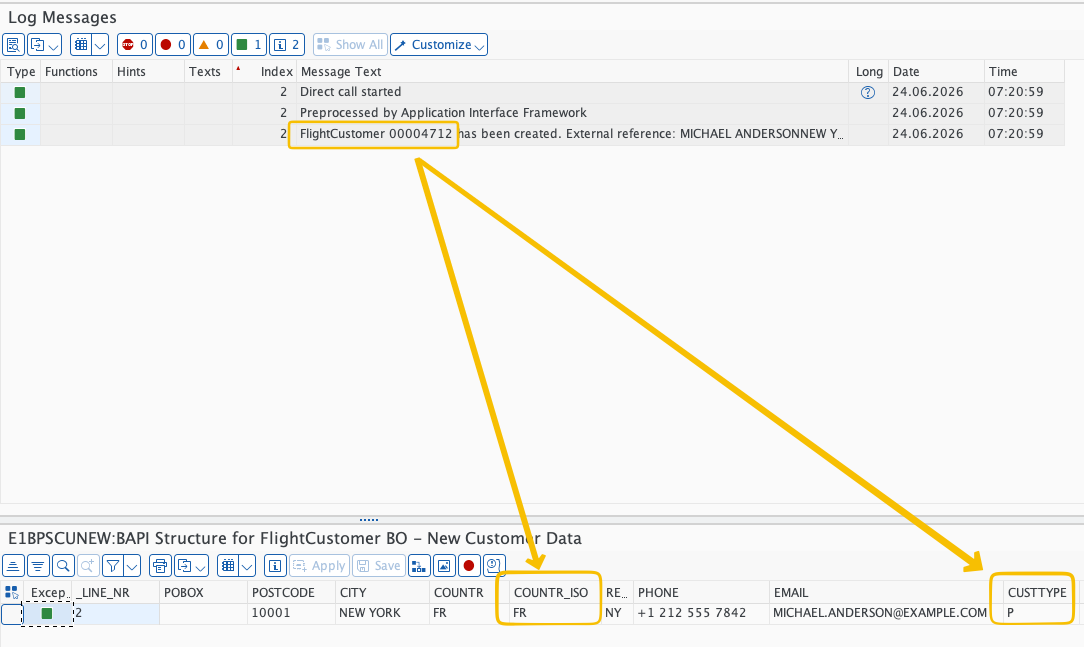Click the information icon in data toolbar
Viewport: 1084px width, 647px height.
tap(275, 565)
